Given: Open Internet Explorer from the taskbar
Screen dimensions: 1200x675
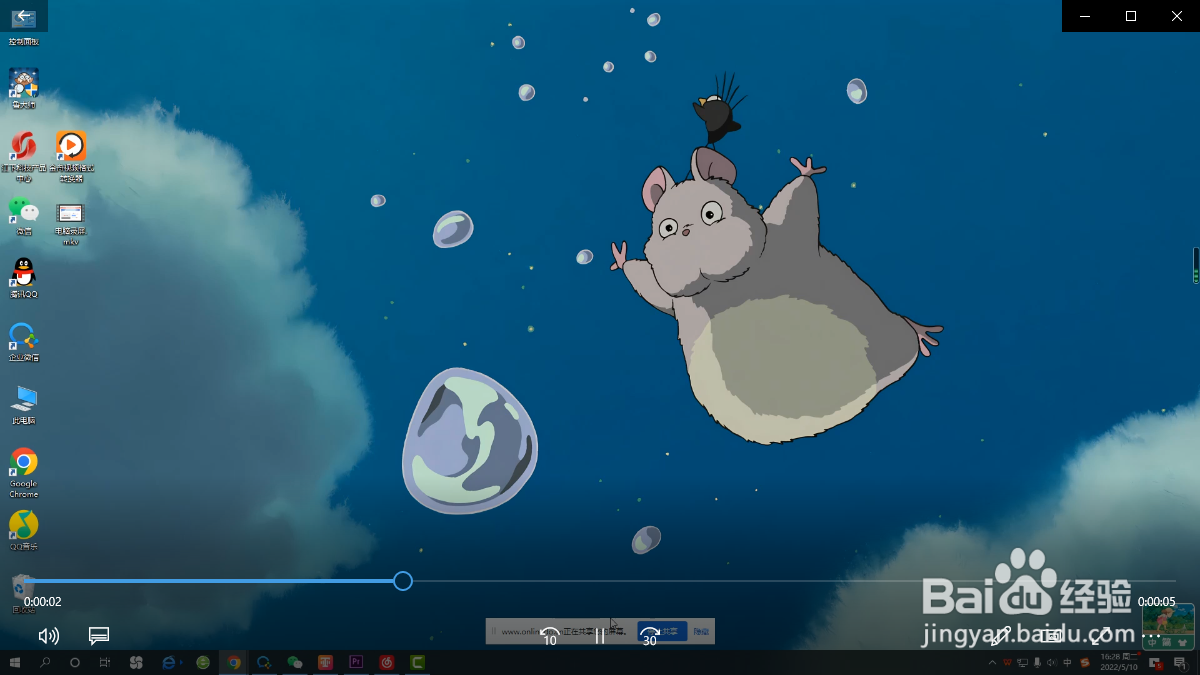Looking at the screenshot, I should tap(169, 662).
